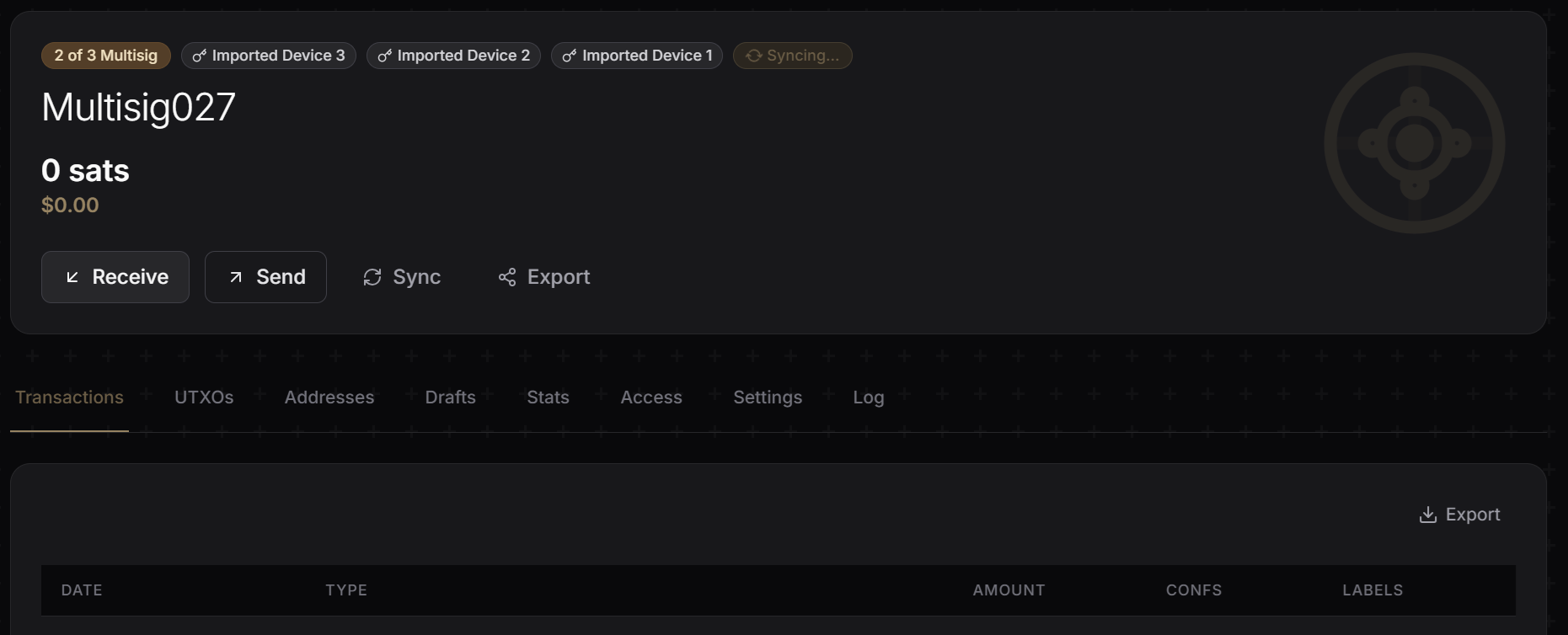Click the LABELS column header
This screenshot has width=1568, height=635.
coord(1373,590)
